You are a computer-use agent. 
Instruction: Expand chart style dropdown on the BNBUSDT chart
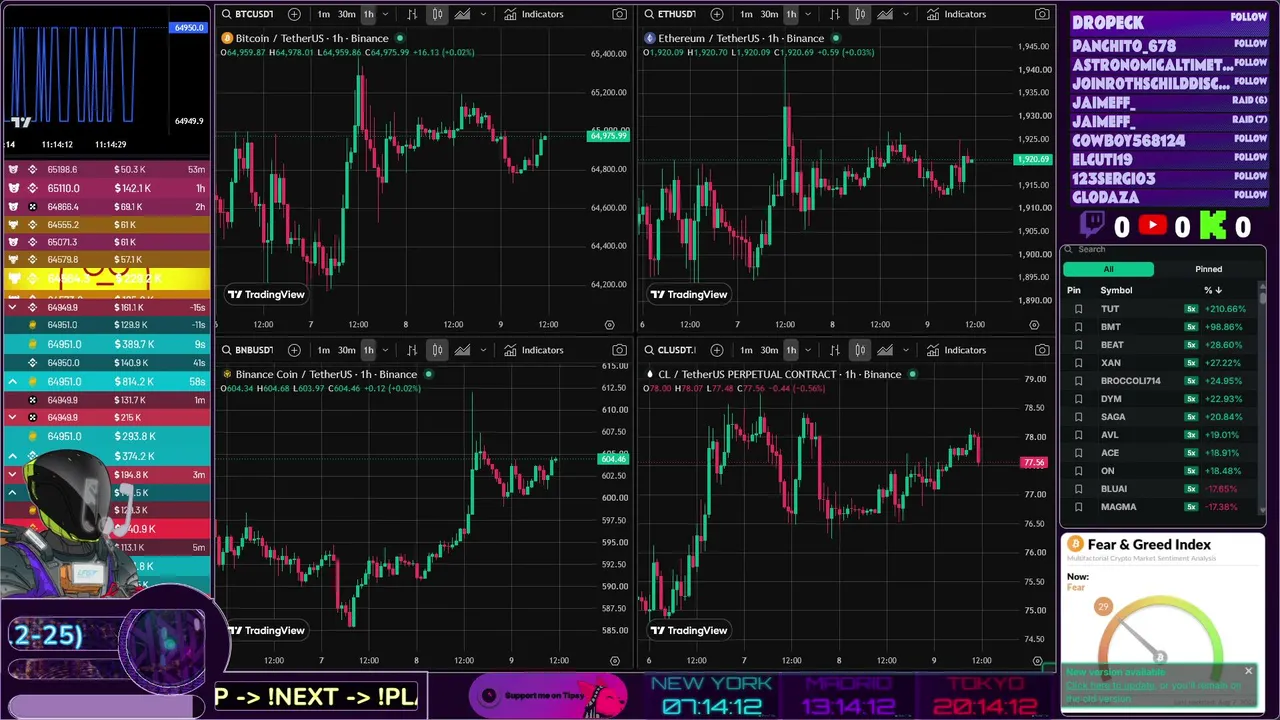484,350
